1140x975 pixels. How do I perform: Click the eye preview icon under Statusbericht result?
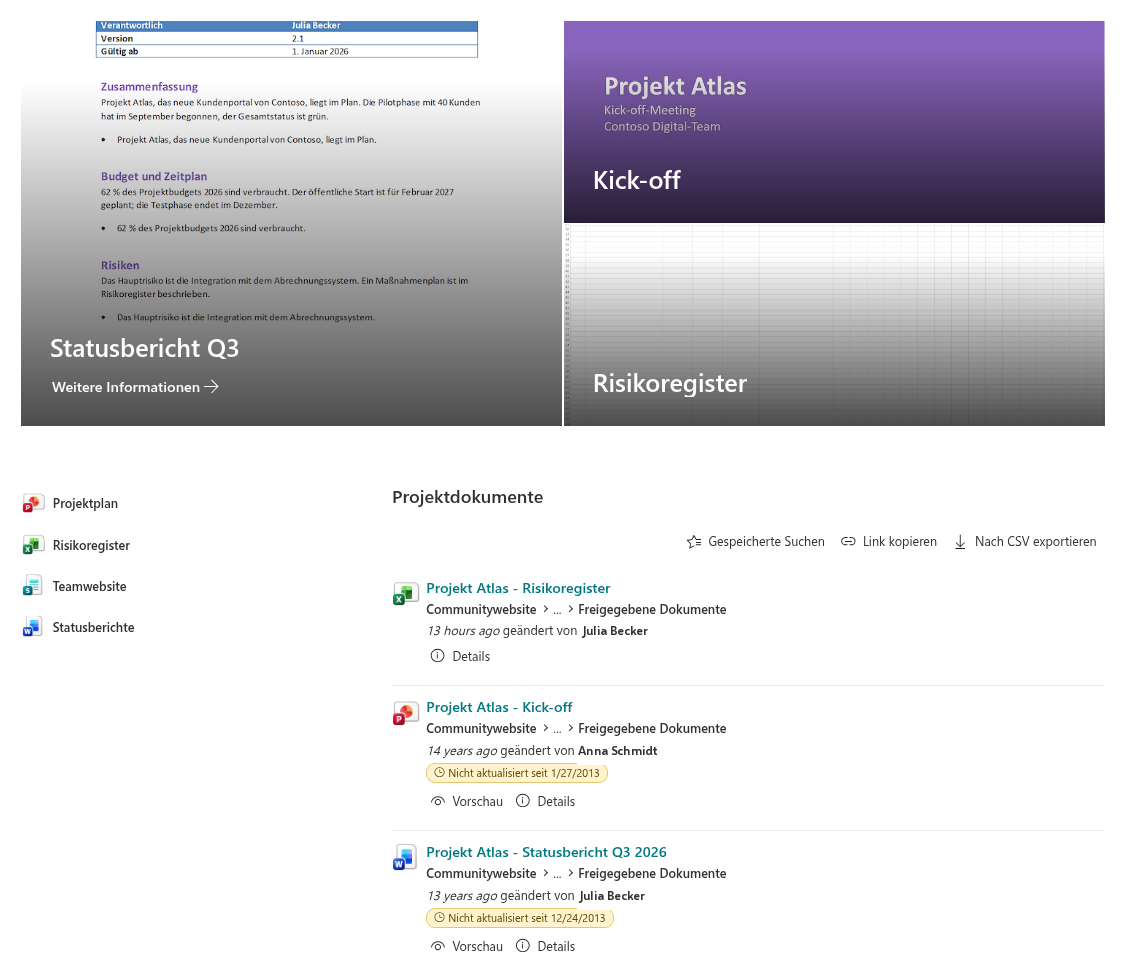438,946
